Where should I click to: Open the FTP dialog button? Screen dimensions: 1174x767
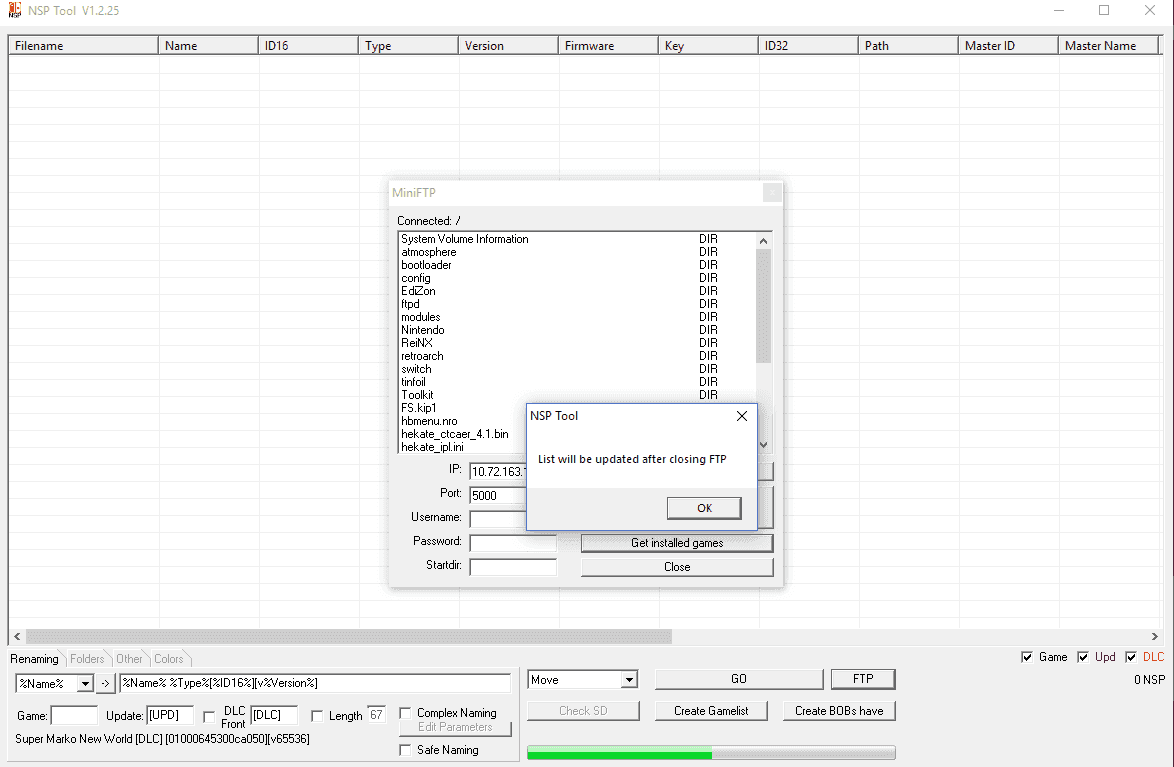pos(863,679)
